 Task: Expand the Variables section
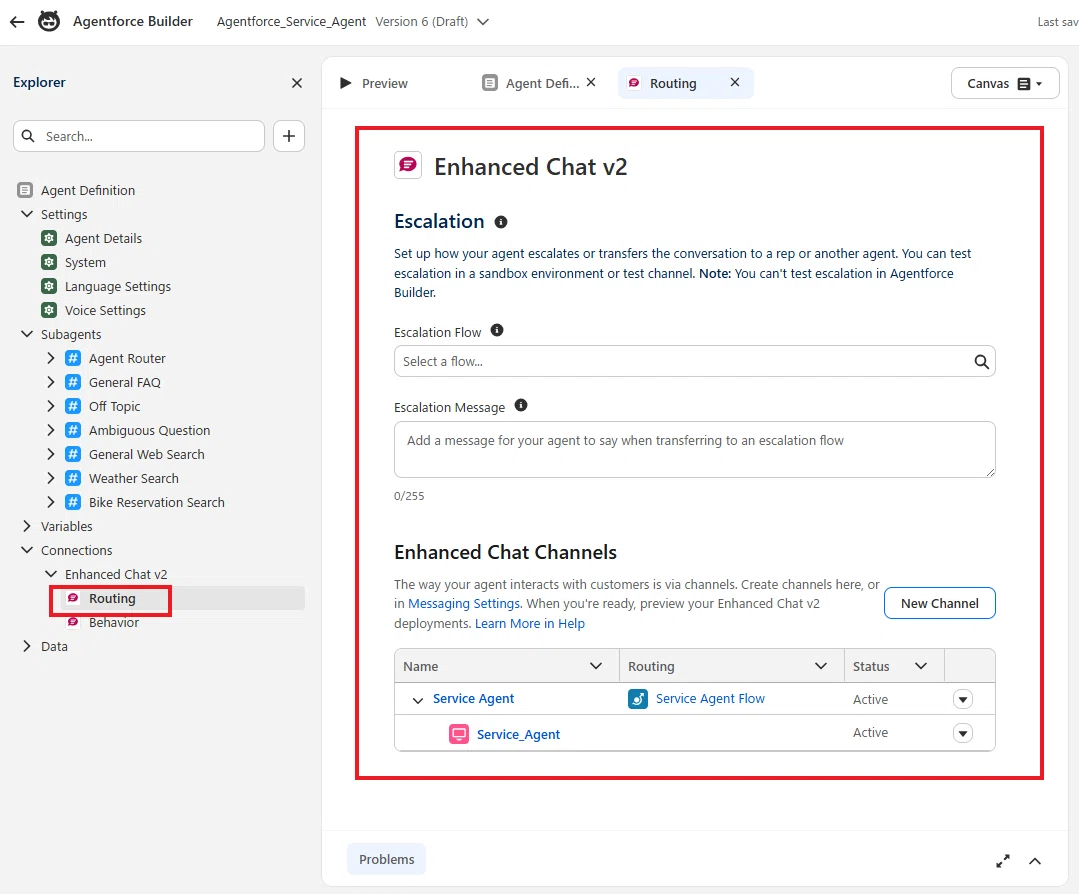[x=27, y=526]
